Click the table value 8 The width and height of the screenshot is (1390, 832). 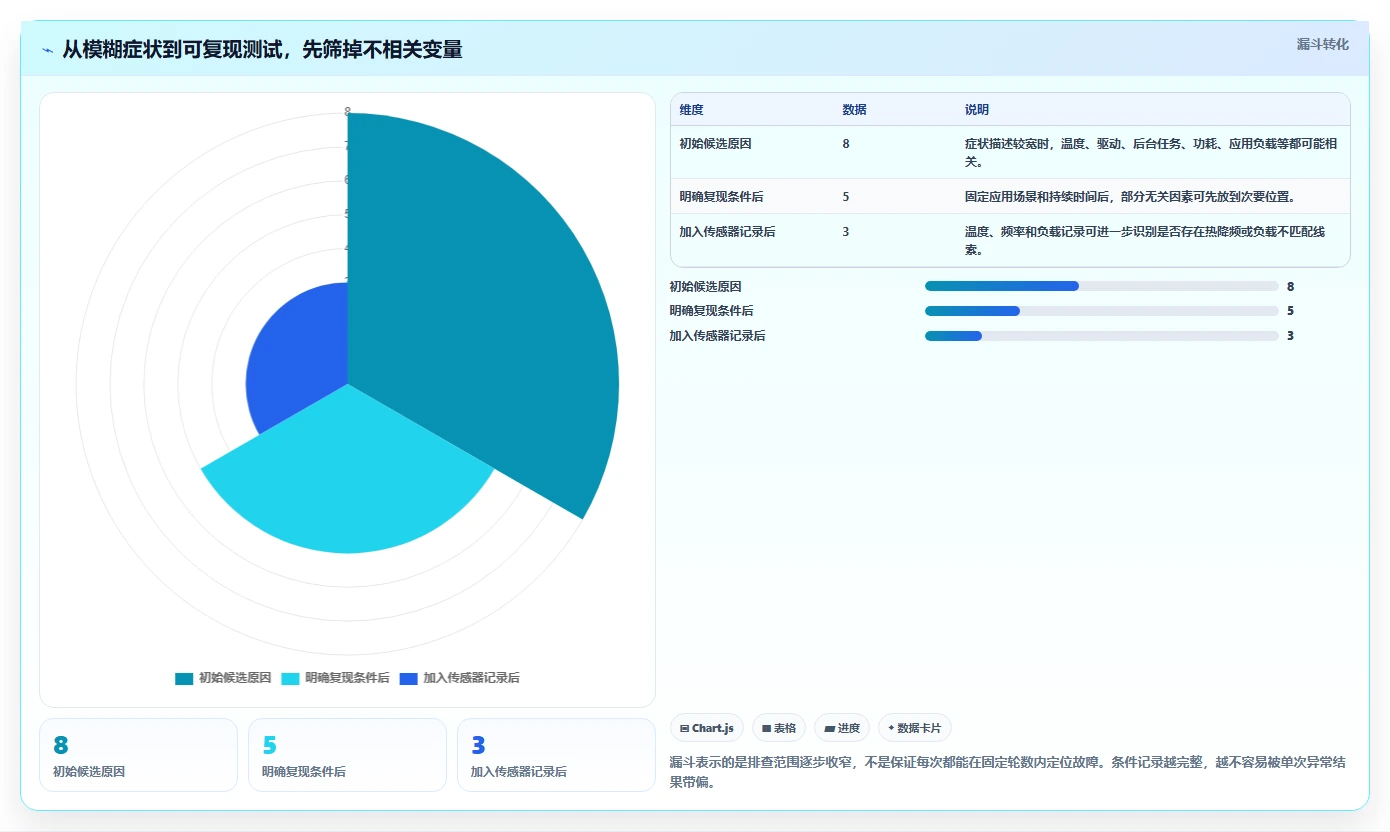(x=846, y=144)
